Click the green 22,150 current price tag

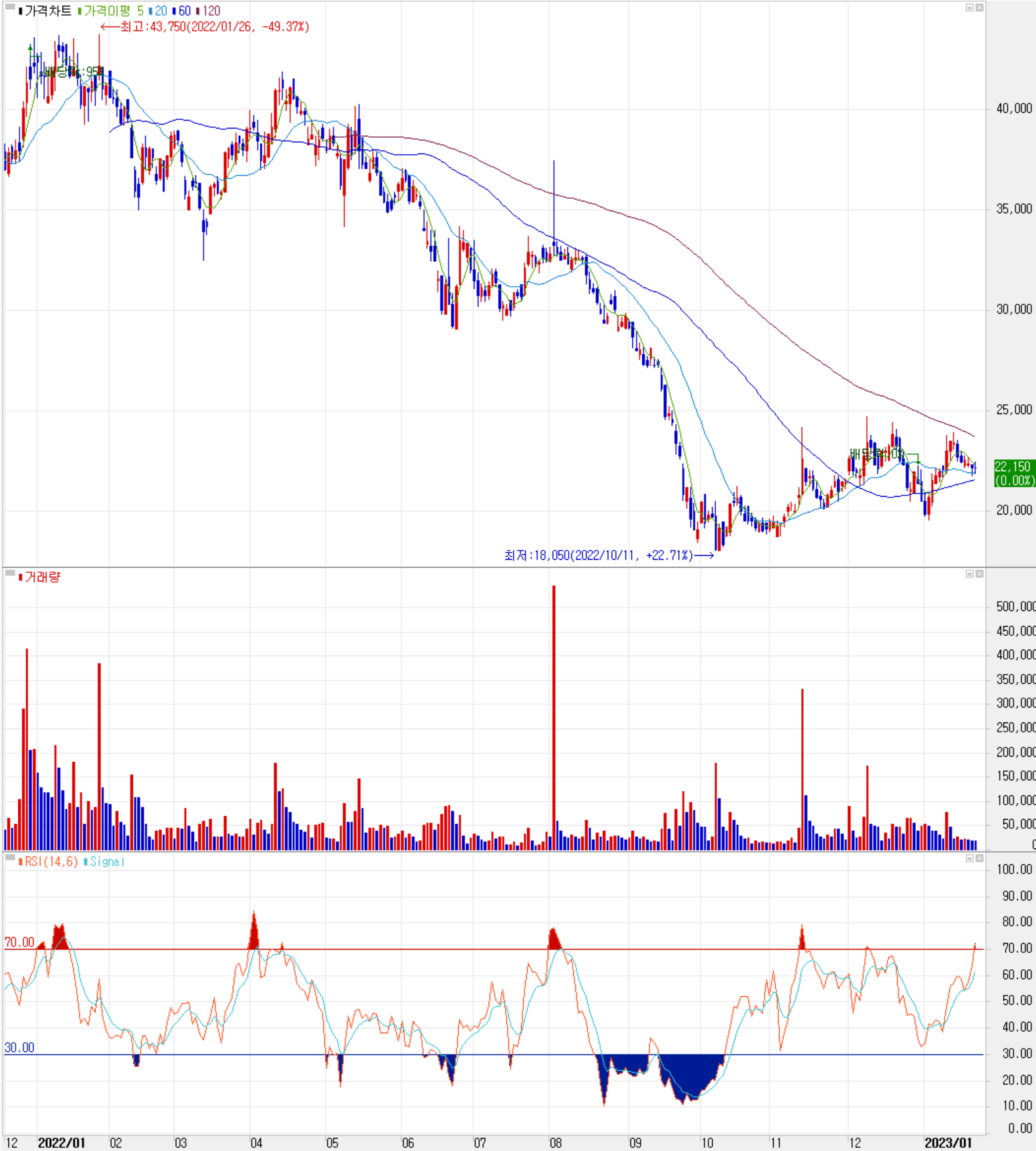click(x=1014, y=473)
